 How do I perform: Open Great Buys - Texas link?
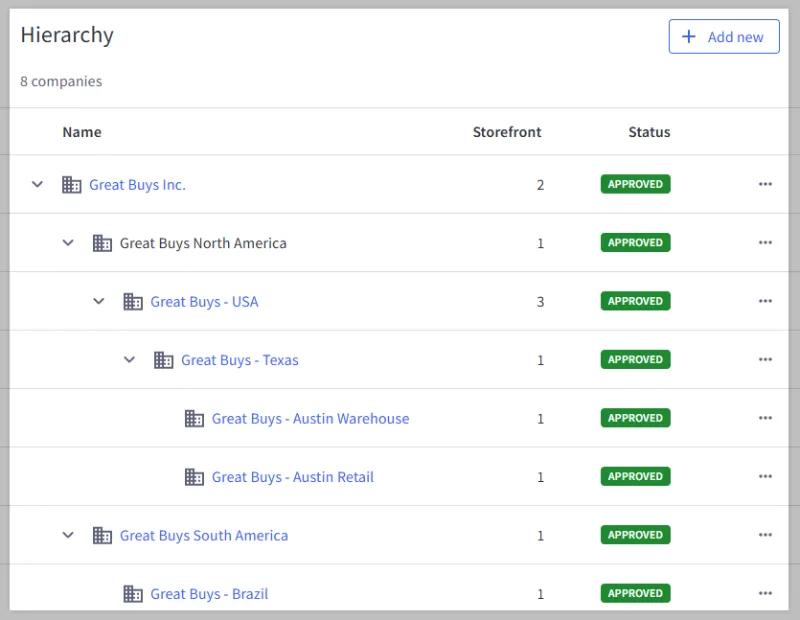[240, 360]
